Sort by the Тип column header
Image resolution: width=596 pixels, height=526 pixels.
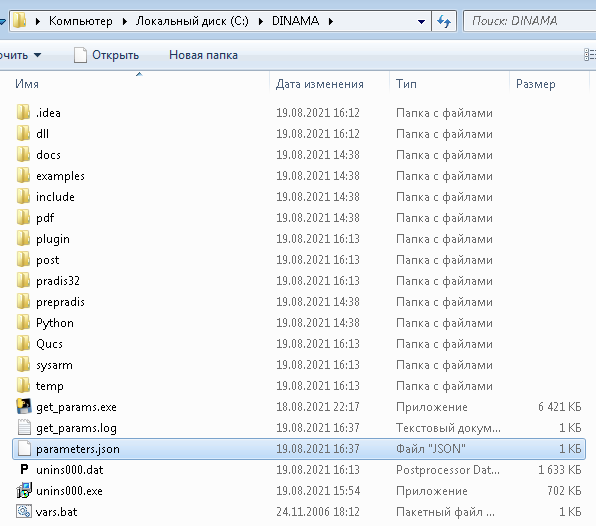[x=406, y=84]
